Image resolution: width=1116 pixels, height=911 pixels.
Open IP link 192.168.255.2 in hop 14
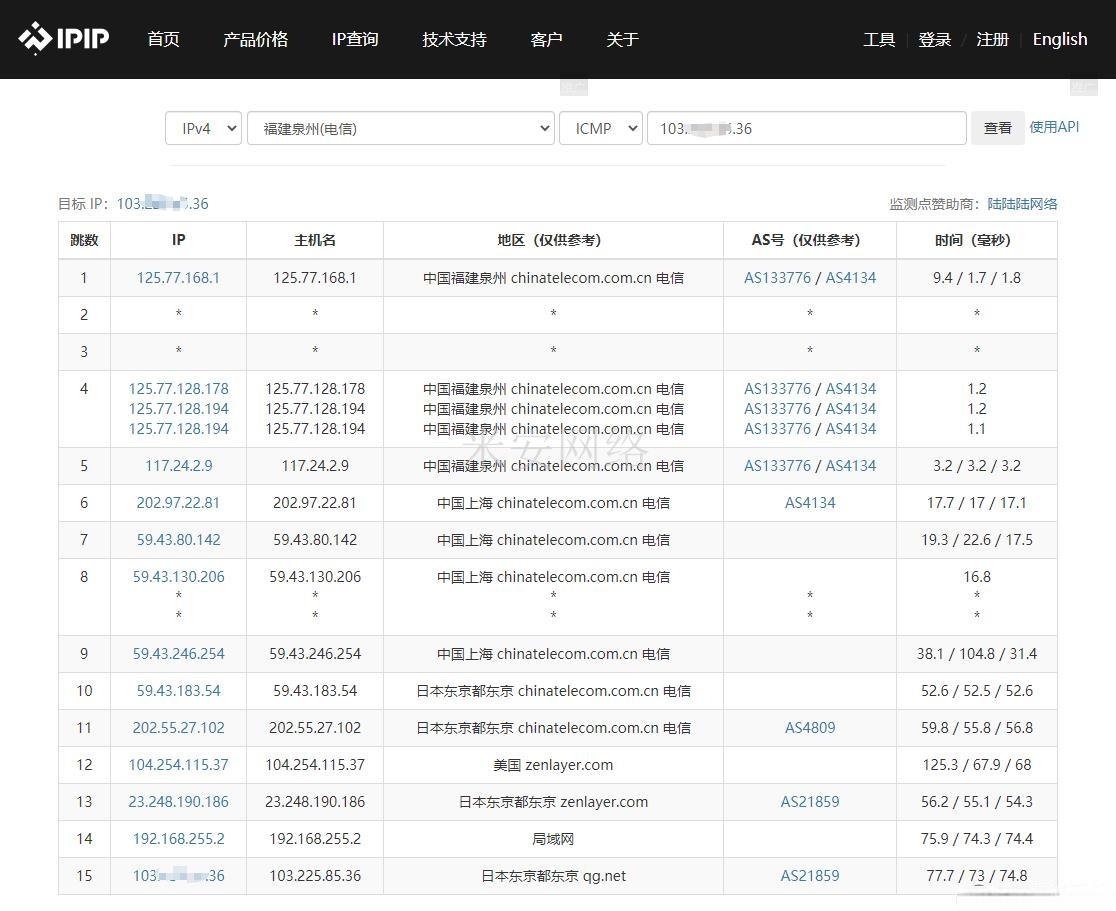tap(179, 838)
